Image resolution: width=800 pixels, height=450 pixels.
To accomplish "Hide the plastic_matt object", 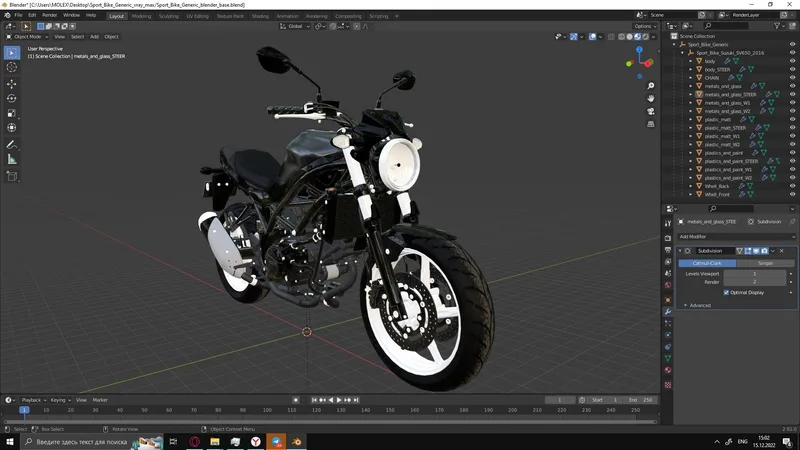I will pos(792,119).
